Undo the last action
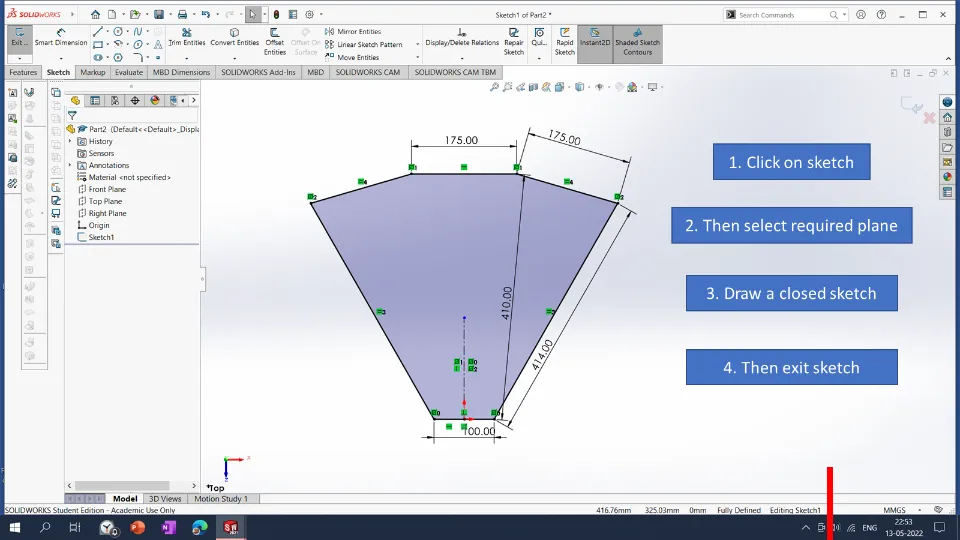 [206, 15]
